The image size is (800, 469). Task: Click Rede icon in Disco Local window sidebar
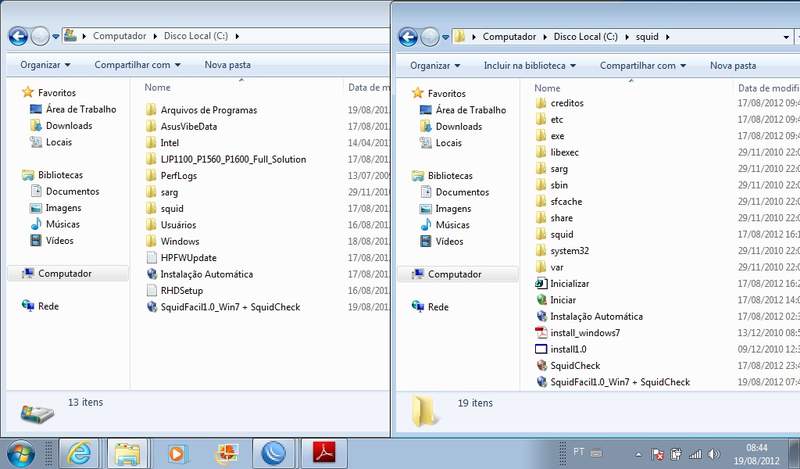pos(28,306)
